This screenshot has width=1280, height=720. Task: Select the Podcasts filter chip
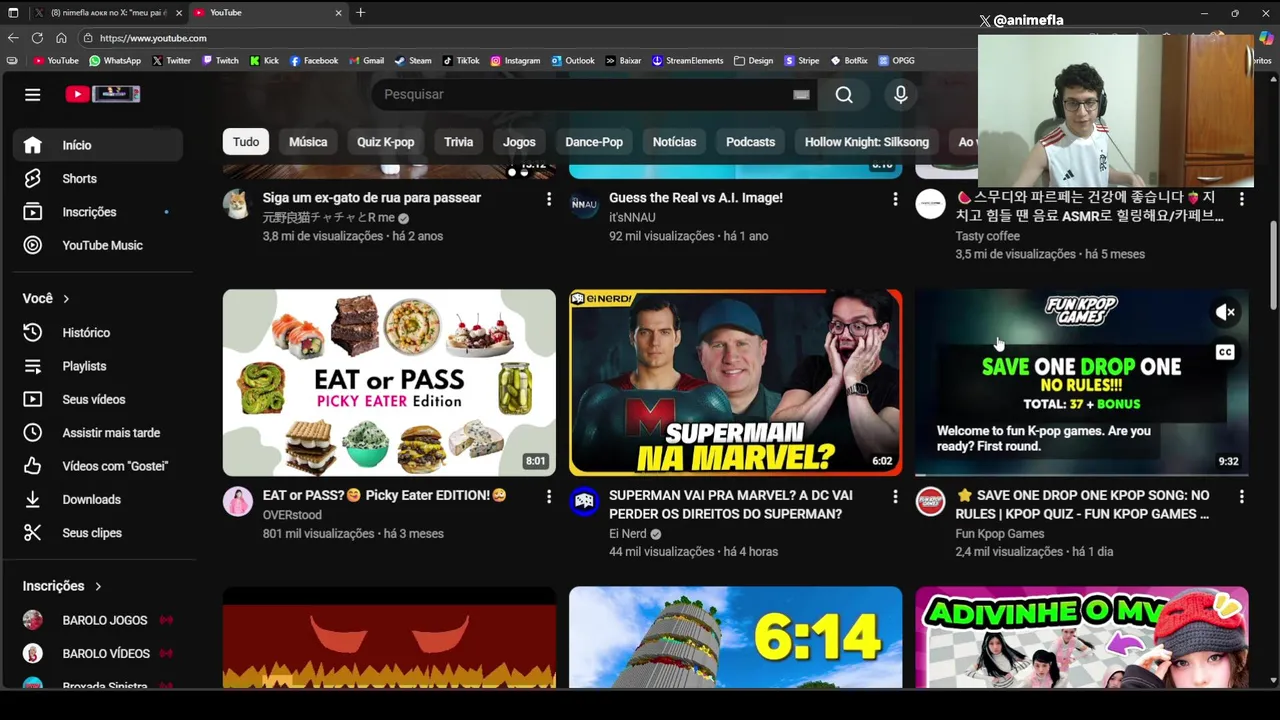[x=750, y=142]
